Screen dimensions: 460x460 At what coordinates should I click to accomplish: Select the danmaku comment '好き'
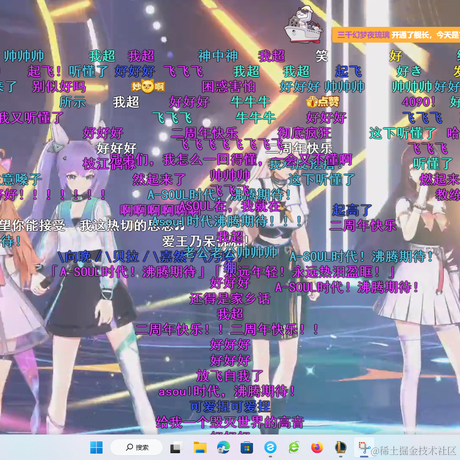pyautogui.click(x=409, y=71)
